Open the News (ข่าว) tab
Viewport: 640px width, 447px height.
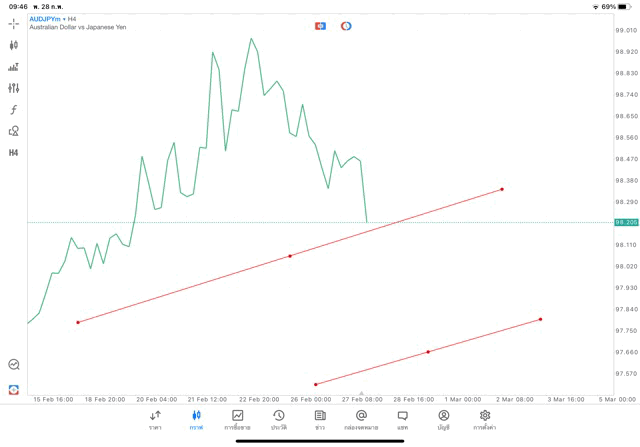320,419
